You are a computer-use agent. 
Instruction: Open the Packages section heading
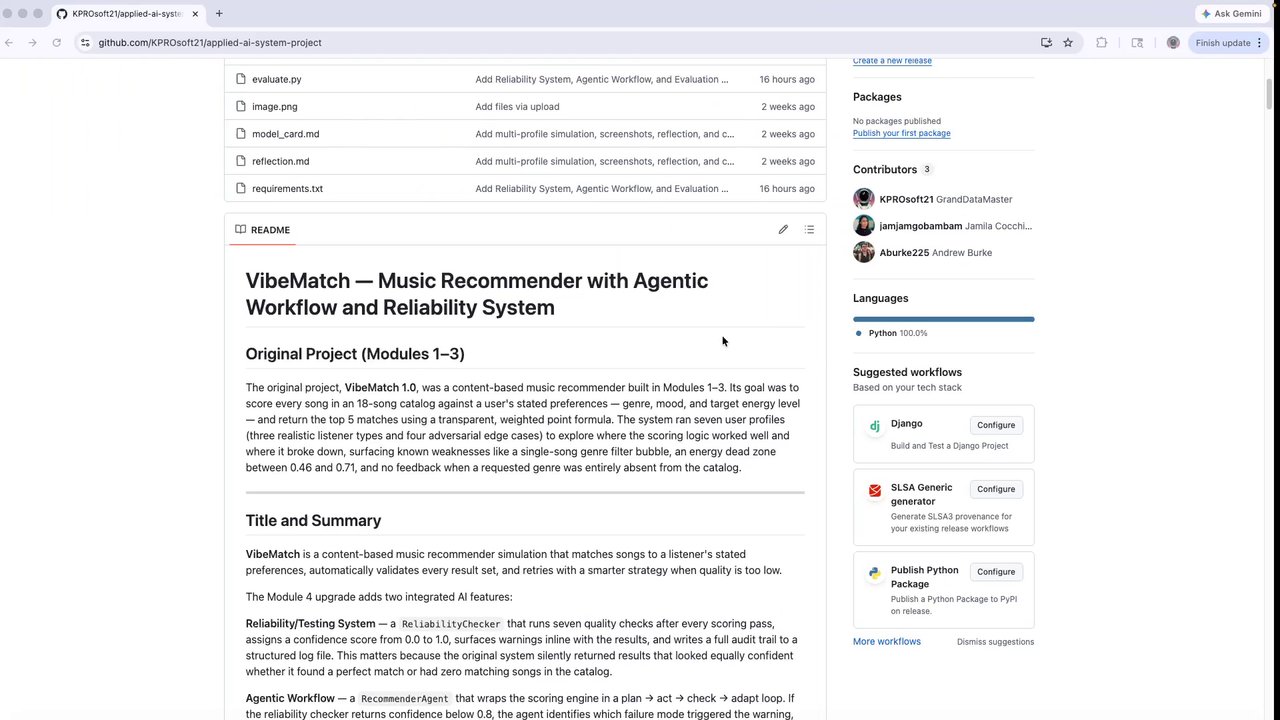pos(877,97)
